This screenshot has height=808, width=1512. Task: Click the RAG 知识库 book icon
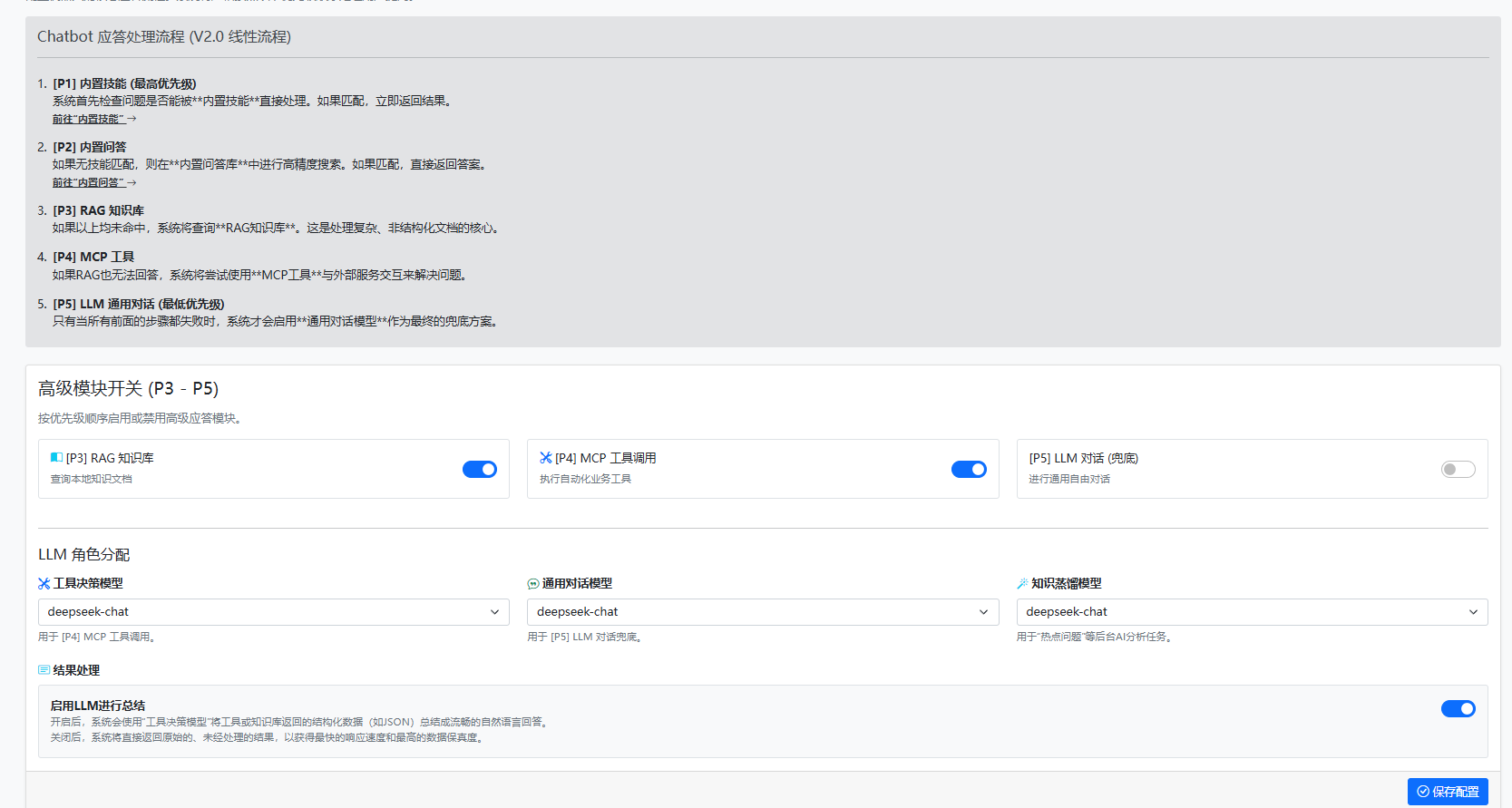click(x=56, y=458)
